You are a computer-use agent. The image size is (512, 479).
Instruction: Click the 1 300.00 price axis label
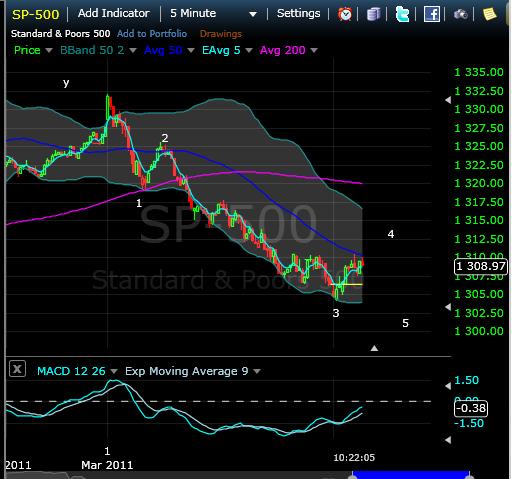(x=479, y=331)
